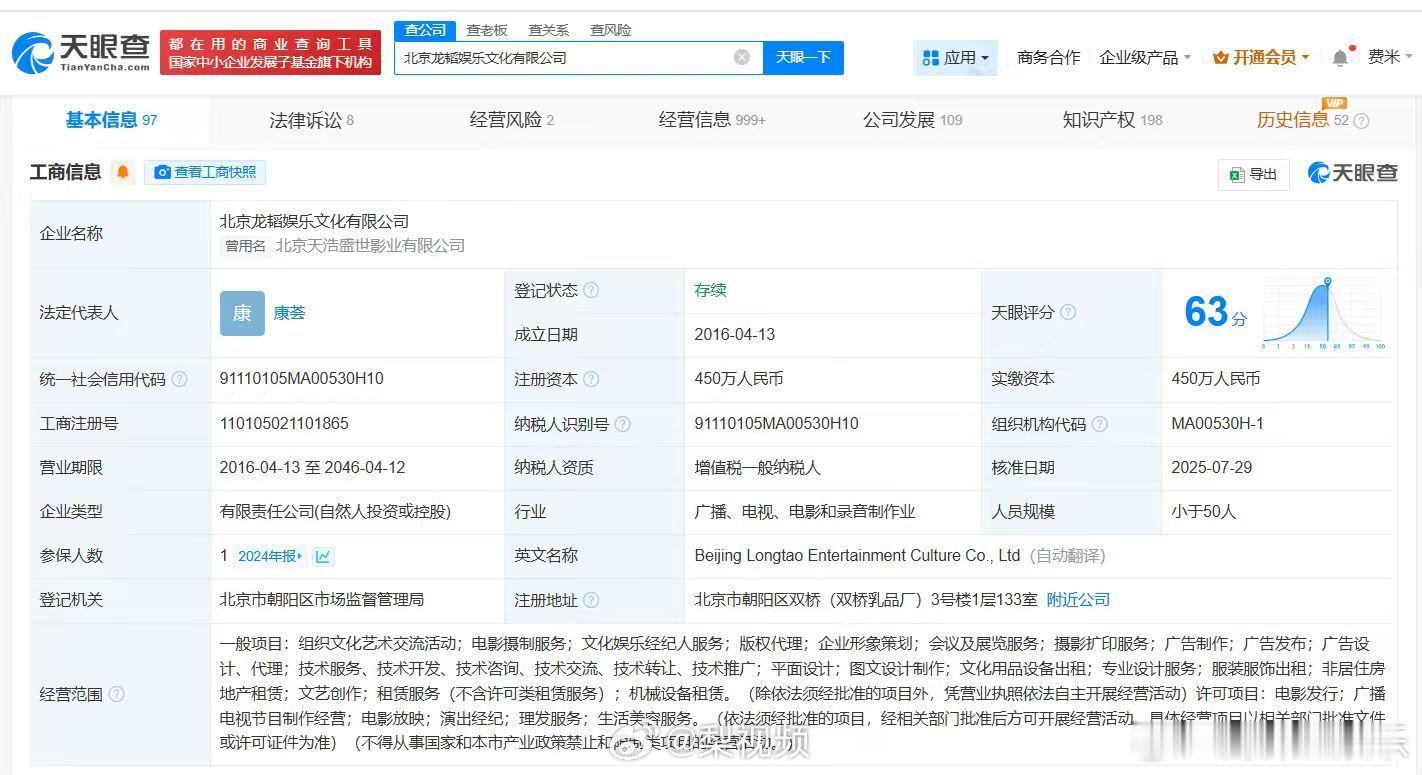Switch to the 历史信息 tab
Image resolution: width=1422 pixels, height=775 pixels.
click(1302, 120)
